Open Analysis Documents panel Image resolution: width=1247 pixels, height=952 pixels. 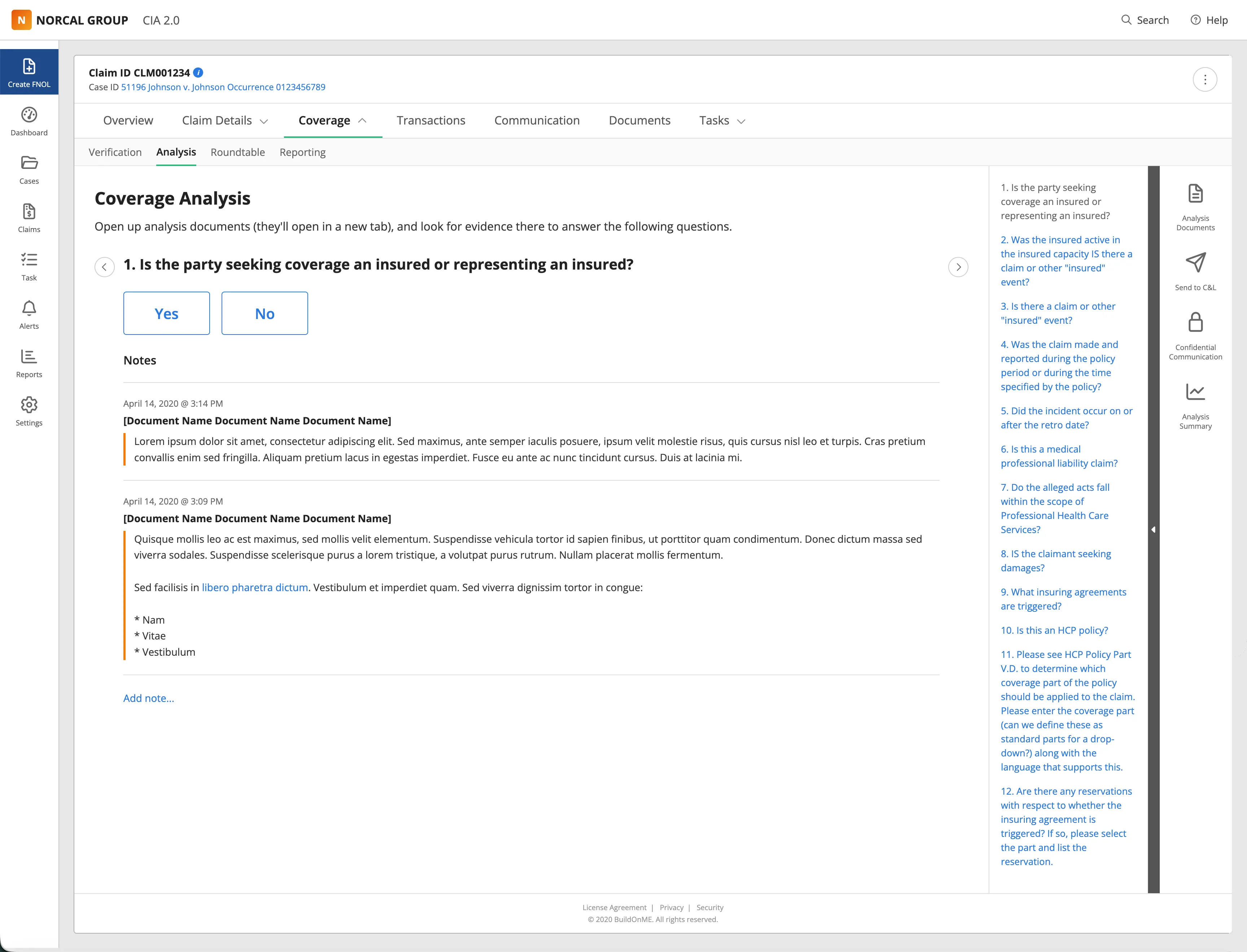1195,208
